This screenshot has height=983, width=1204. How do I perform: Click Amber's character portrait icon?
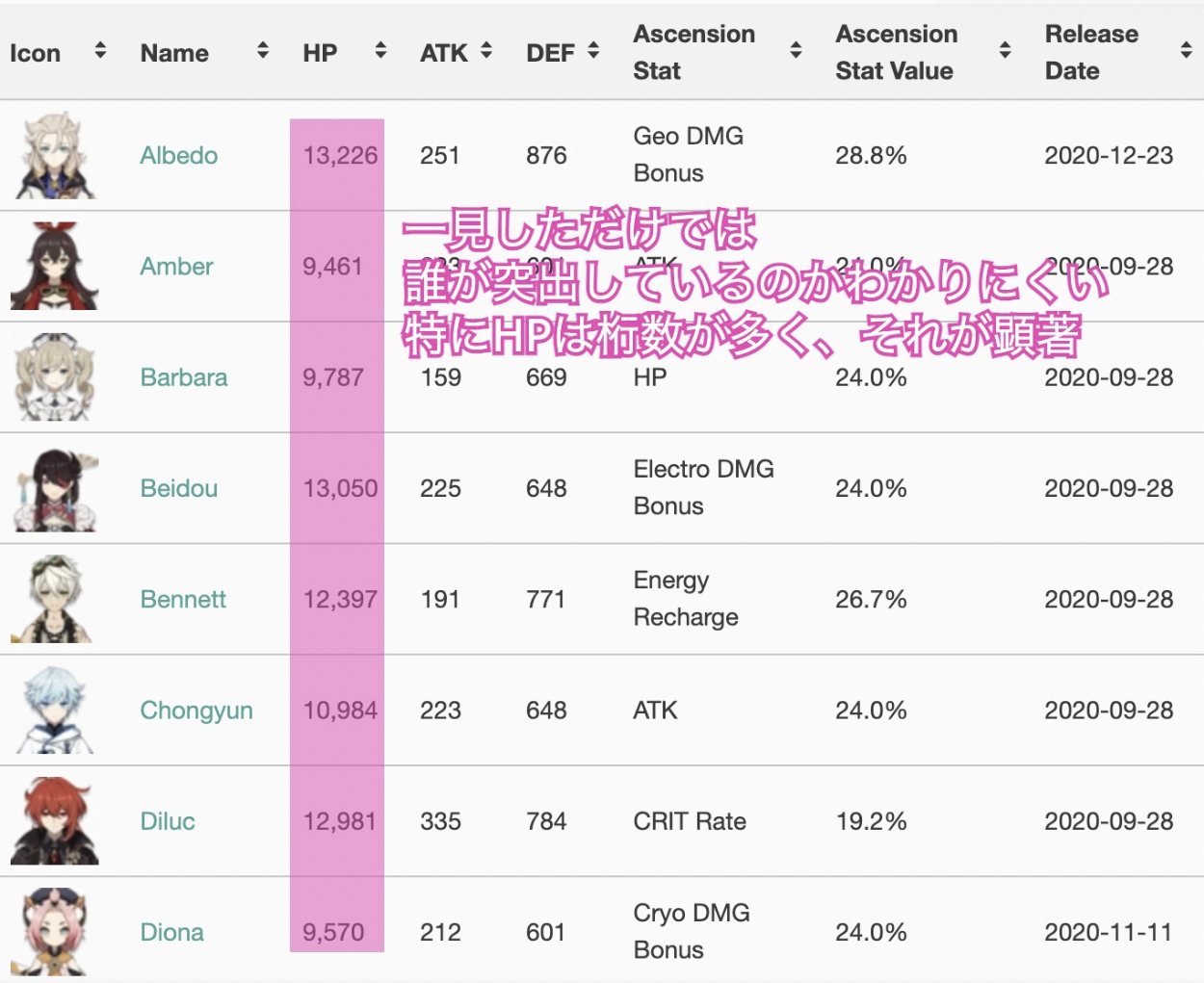[x=55, y=267]
